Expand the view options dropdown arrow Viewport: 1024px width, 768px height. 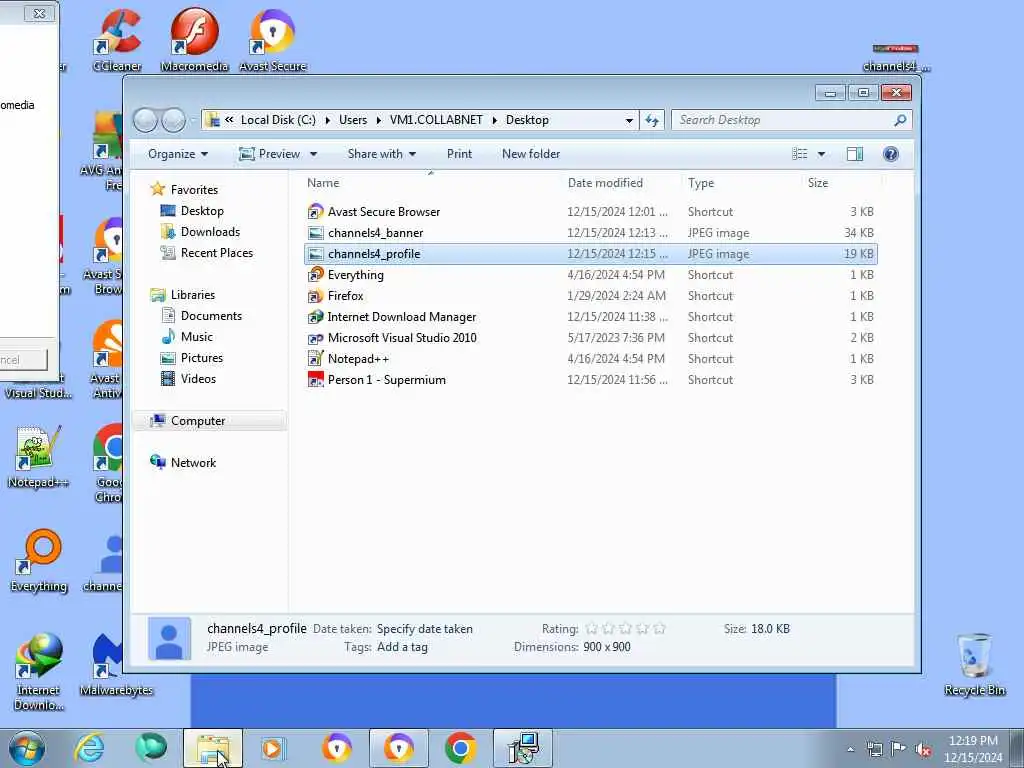822,154
